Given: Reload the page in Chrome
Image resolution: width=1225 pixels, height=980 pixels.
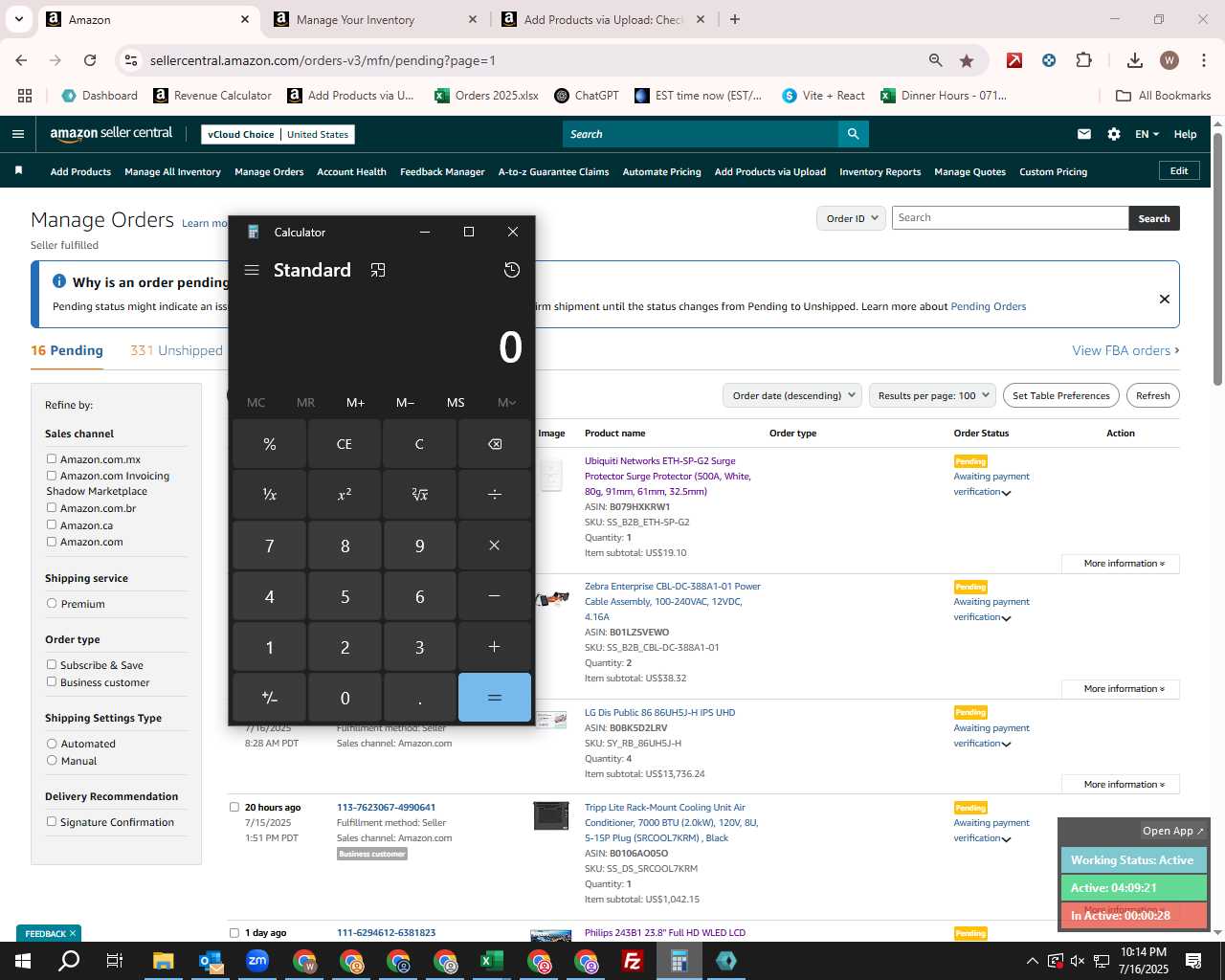Looking at the screenshot, I should click(90, 60).
